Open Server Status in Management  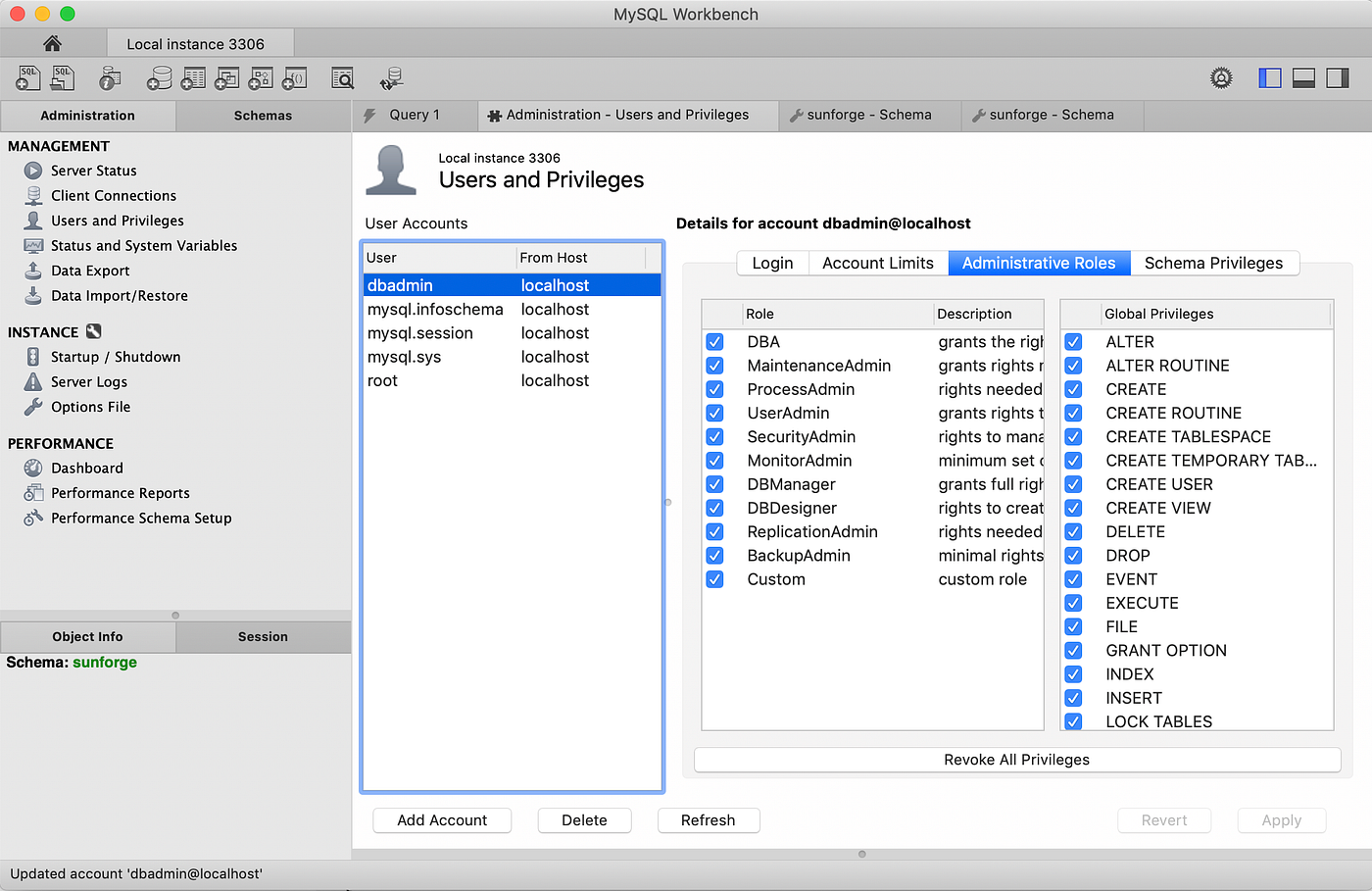94,171
